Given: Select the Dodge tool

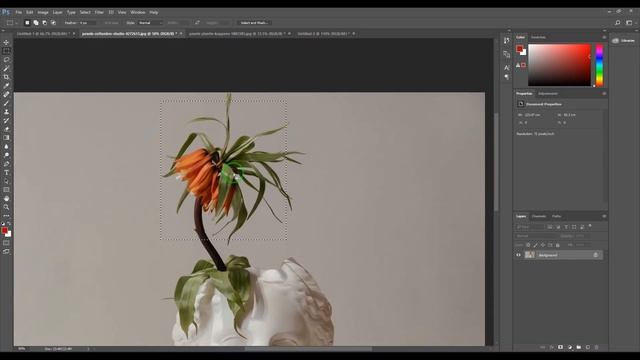Looking at the screenshot, I should pos(6,155).
